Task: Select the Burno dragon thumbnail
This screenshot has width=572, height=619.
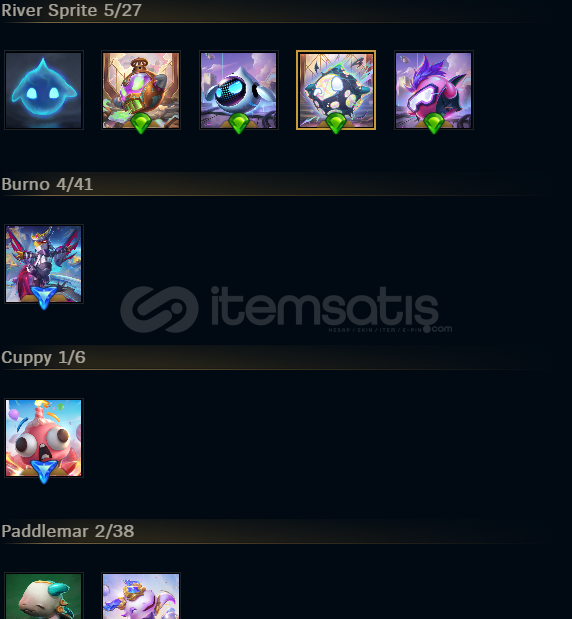Action: click(x=44, y=264)
